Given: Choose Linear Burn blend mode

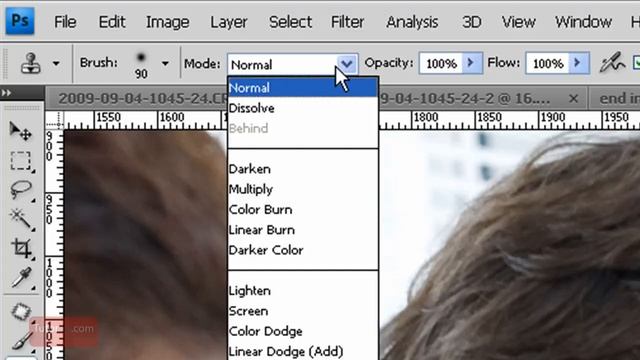Looking at the screenshot, I should tap(303, 230).
